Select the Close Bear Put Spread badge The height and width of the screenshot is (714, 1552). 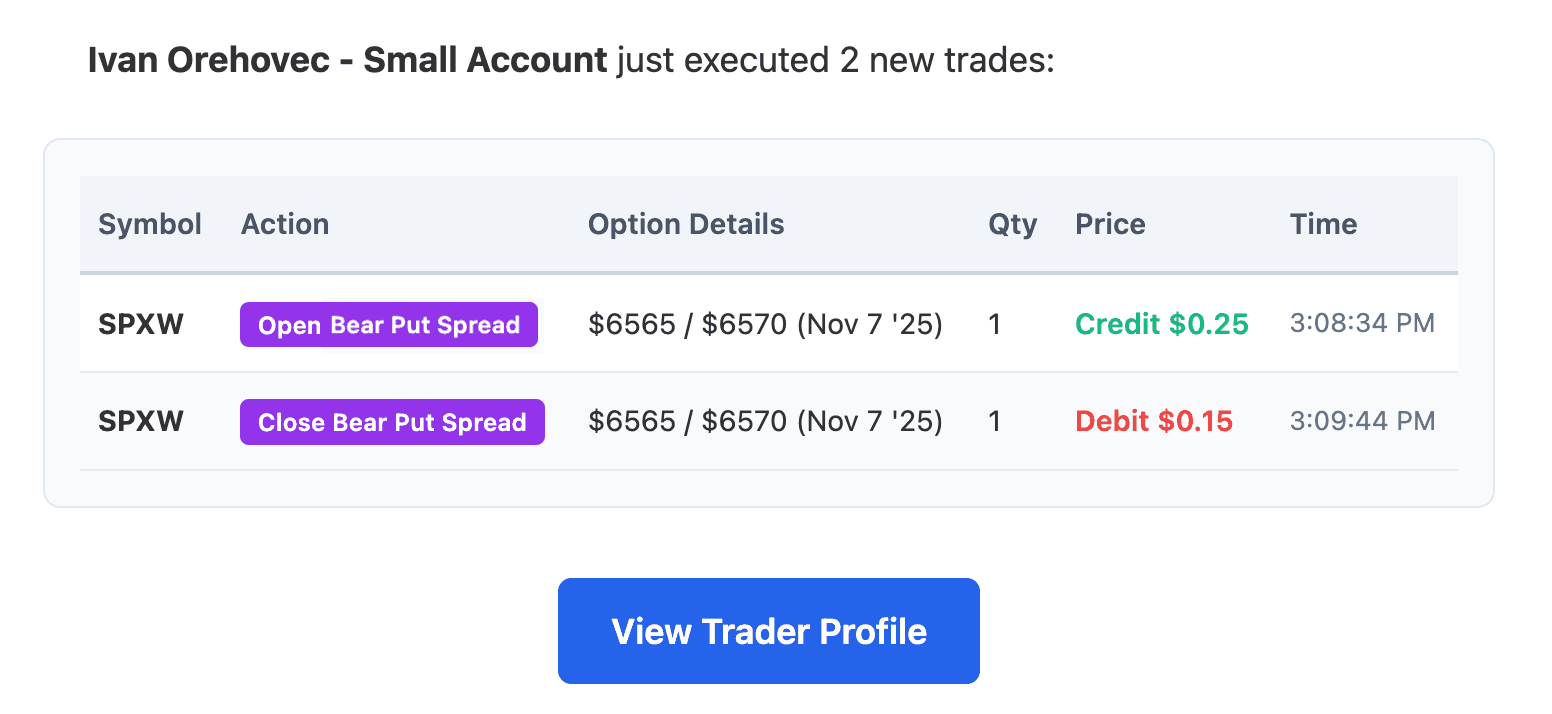point(392,421)
